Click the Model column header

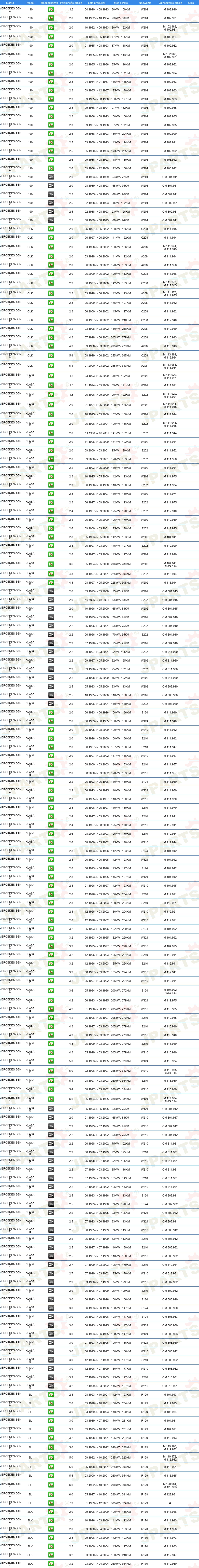tap(31, 3)
